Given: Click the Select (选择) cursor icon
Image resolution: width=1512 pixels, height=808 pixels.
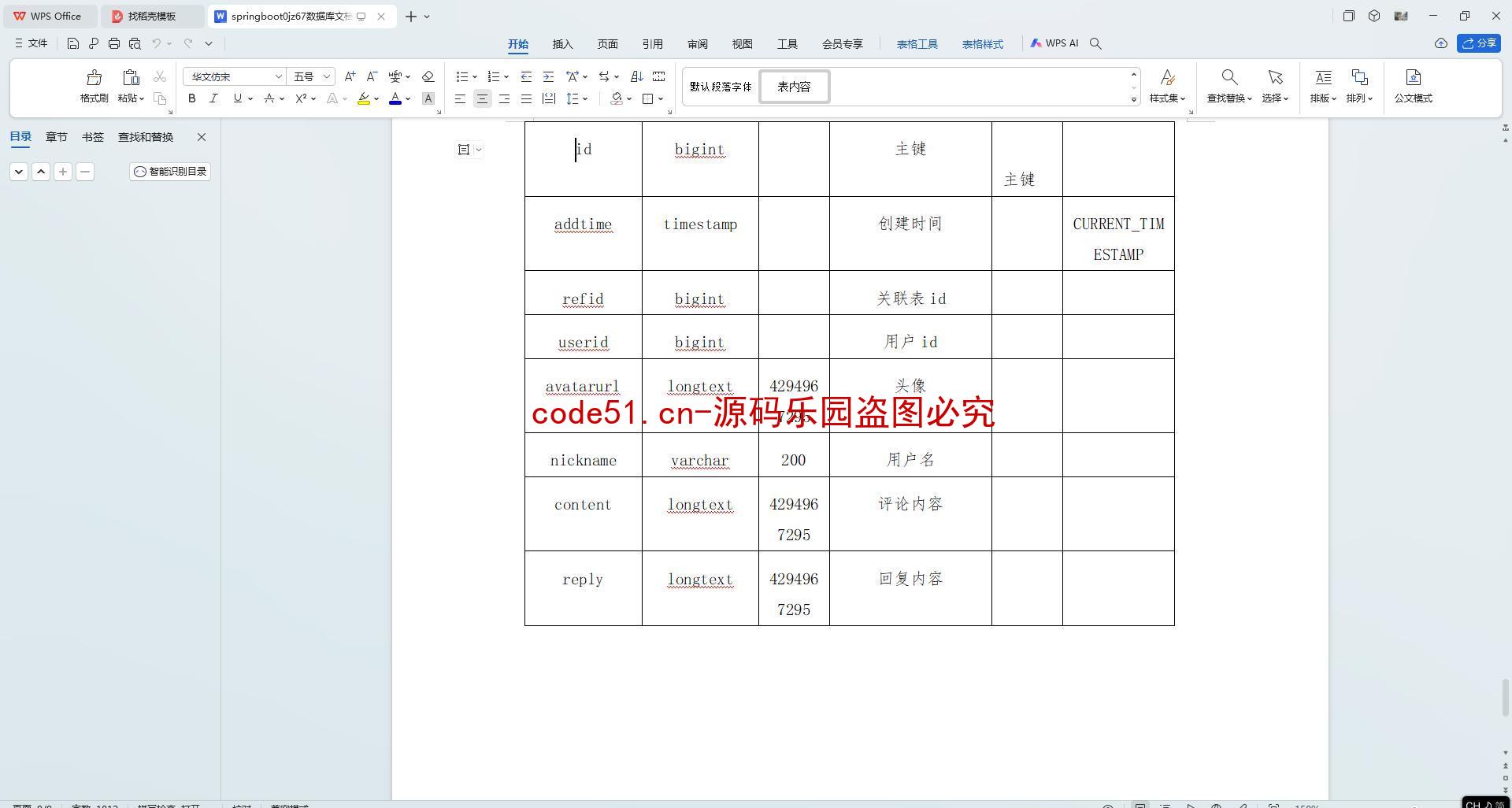Looking at the screenshot, I should point(1275,77).
